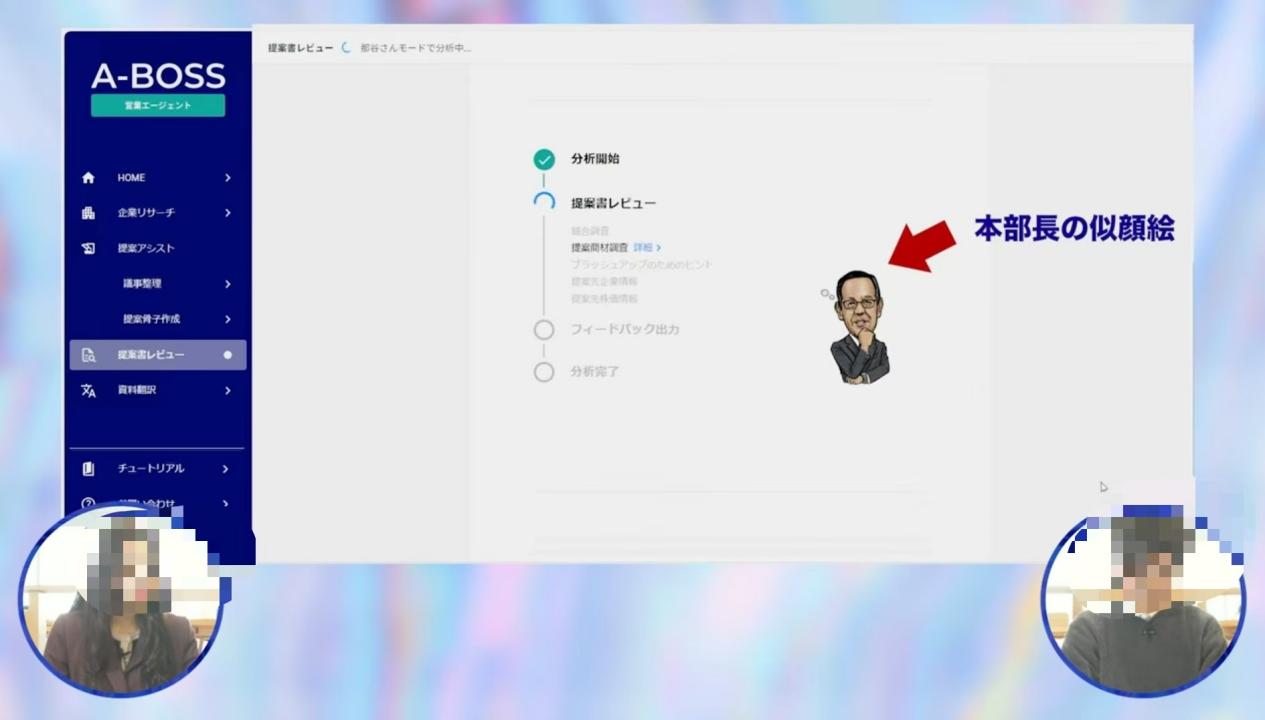Viewport: 1265px width, 720px height.
Task: Click the 提案アシスト sidebar icon
Action: click(88, 249)
